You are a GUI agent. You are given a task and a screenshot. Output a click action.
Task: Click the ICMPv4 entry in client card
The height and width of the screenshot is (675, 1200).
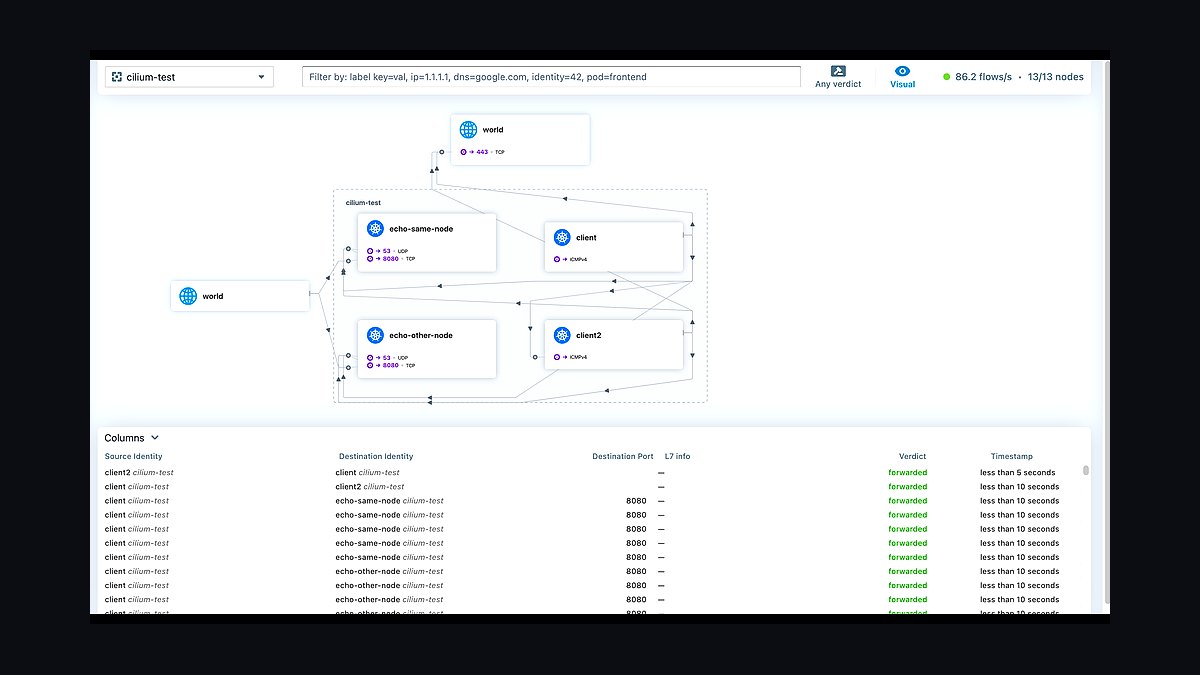tap(570, 260)
